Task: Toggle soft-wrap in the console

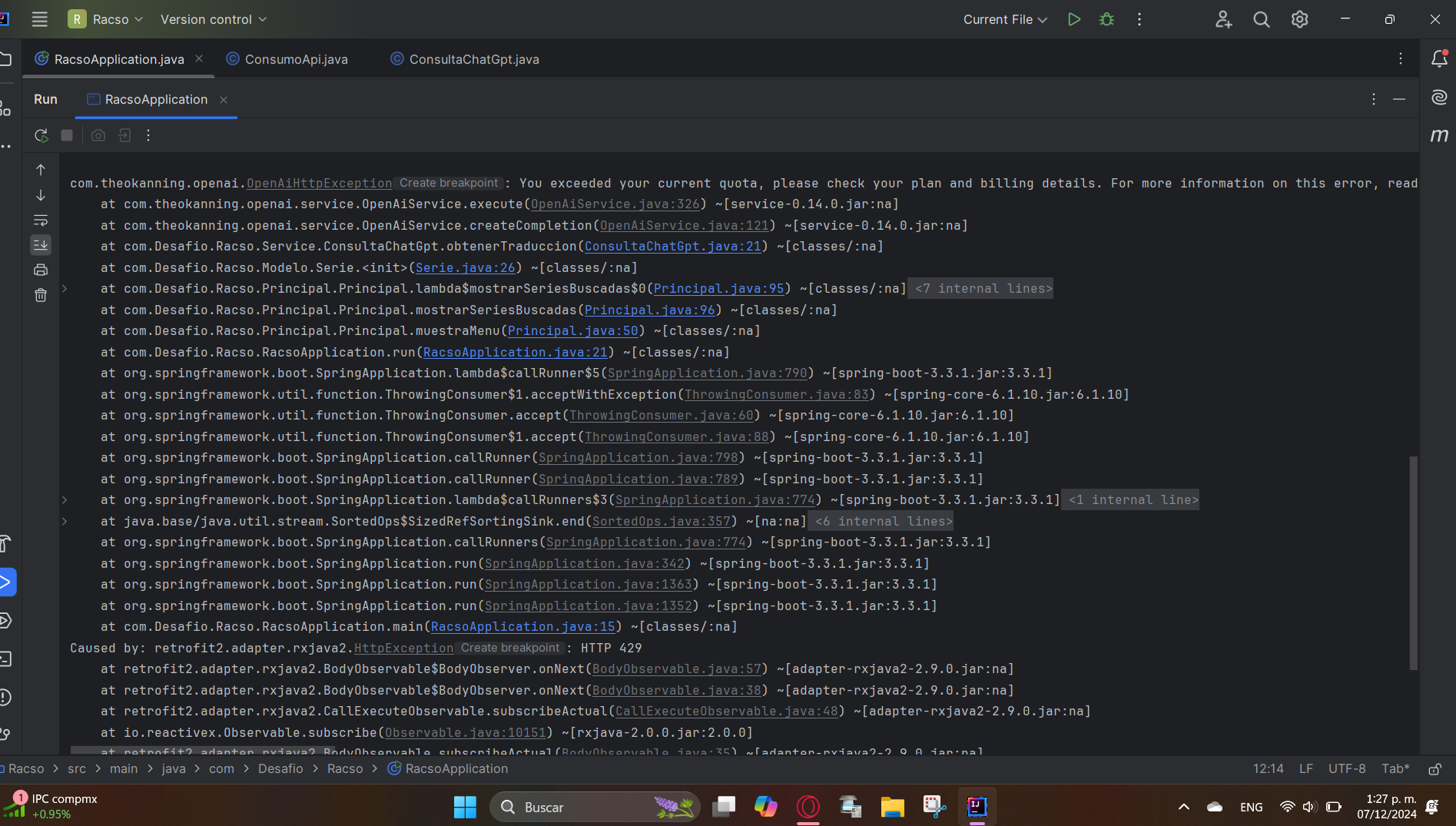Action: click(41, 221)
